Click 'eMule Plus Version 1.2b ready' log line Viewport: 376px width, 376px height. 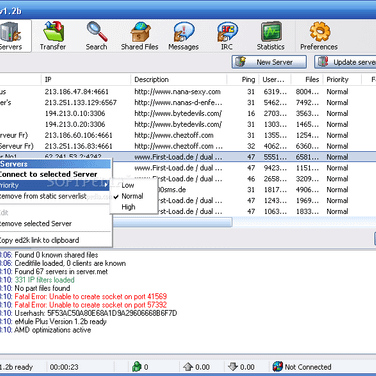tap(60, 322)
